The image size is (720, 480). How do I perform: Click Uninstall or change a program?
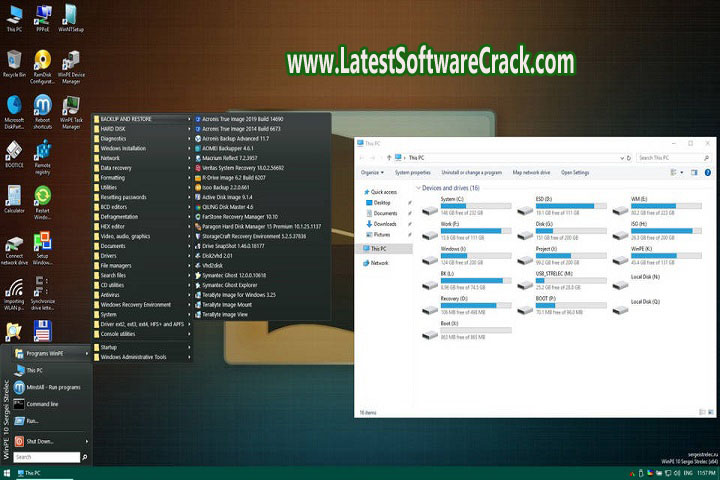[x=472, y=172]
